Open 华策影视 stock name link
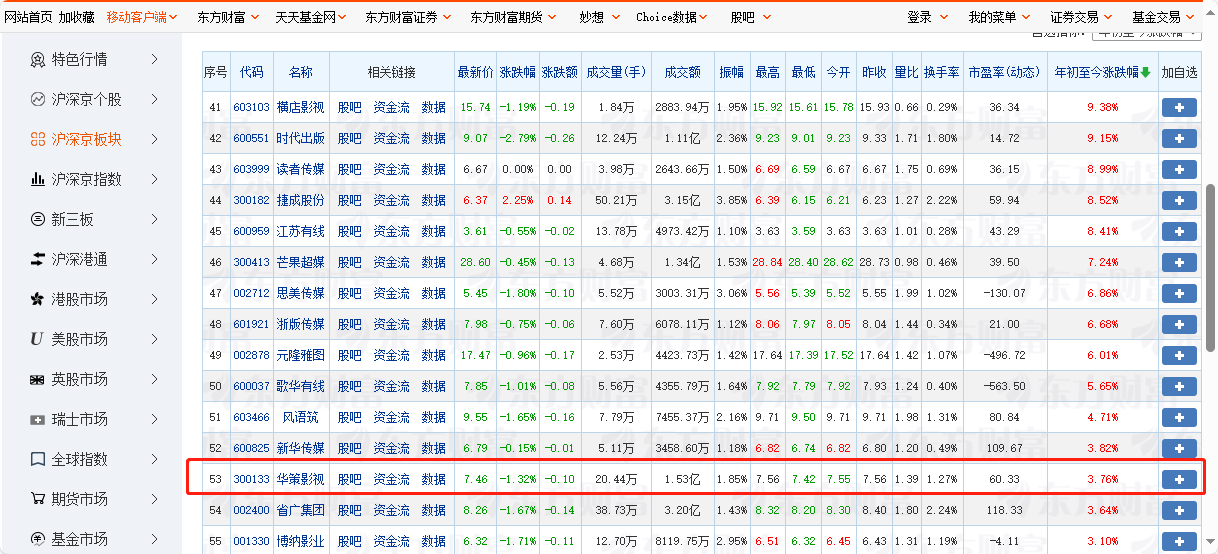 (301, 480)
